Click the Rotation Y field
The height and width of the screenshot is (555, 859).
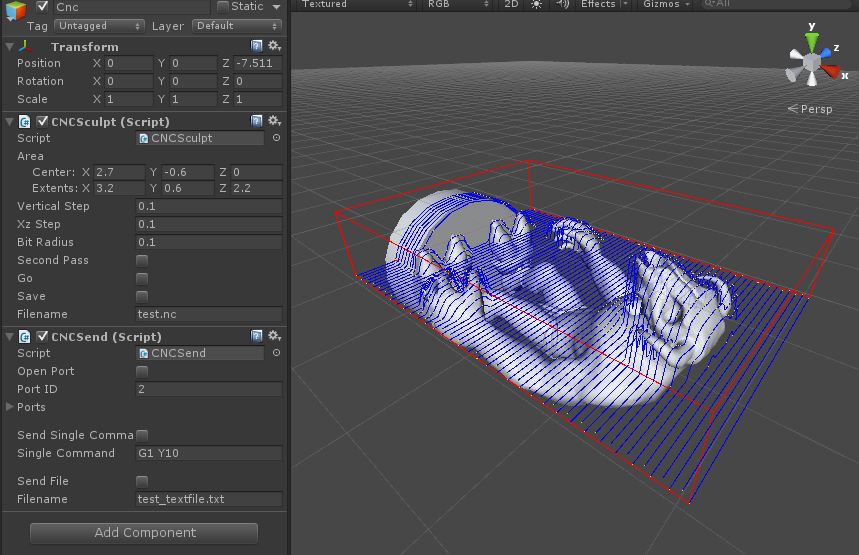pos(193,81)
